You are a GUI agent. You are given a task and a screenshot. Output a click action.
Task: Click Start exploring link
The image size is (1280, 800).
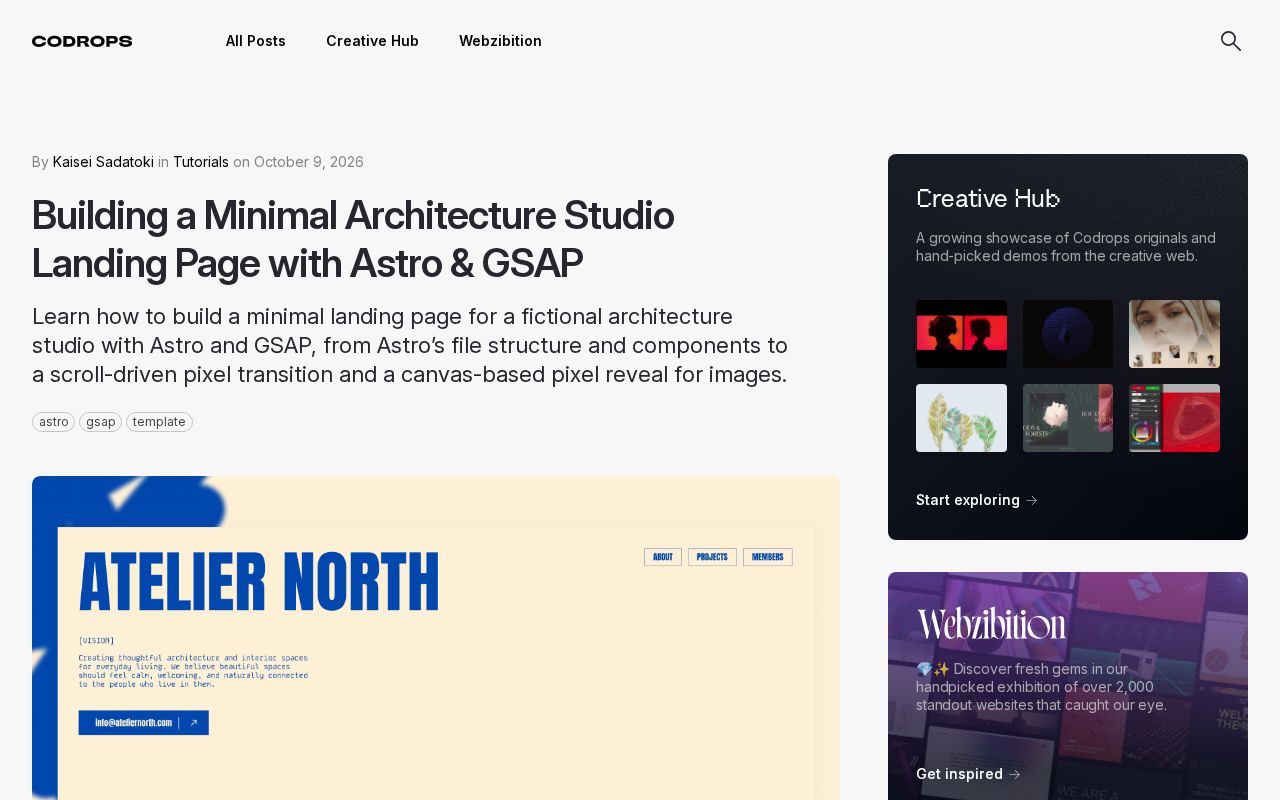pos(977,500)
